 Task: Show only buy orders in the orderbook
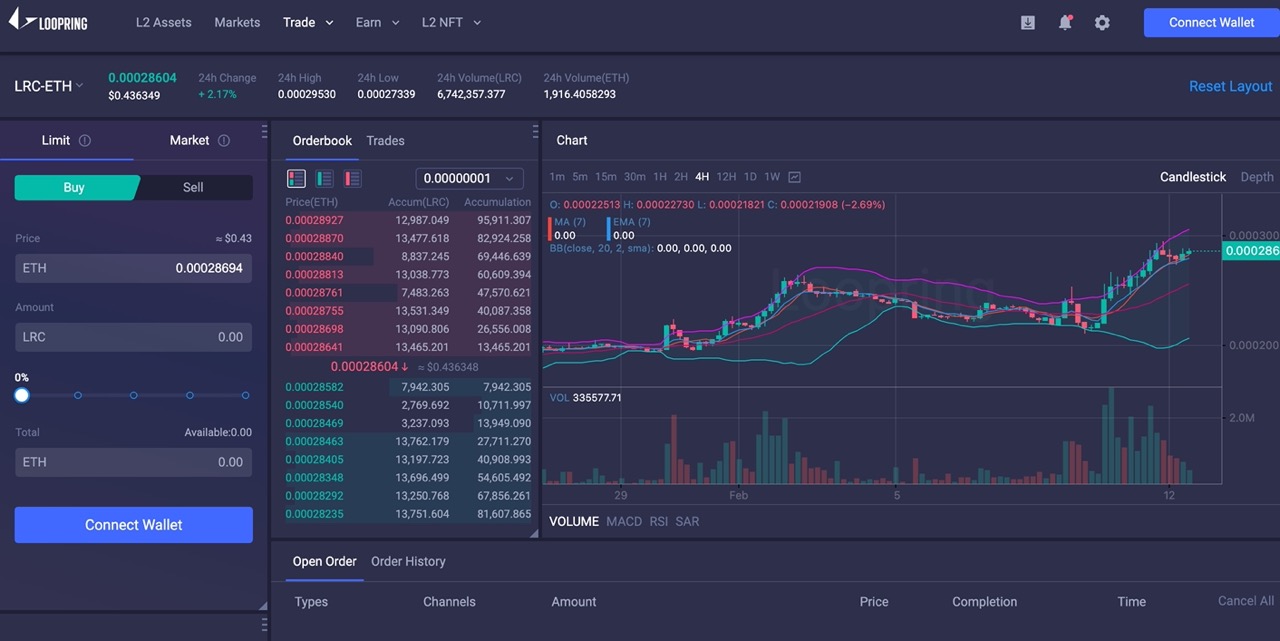[x=324, y=178]
